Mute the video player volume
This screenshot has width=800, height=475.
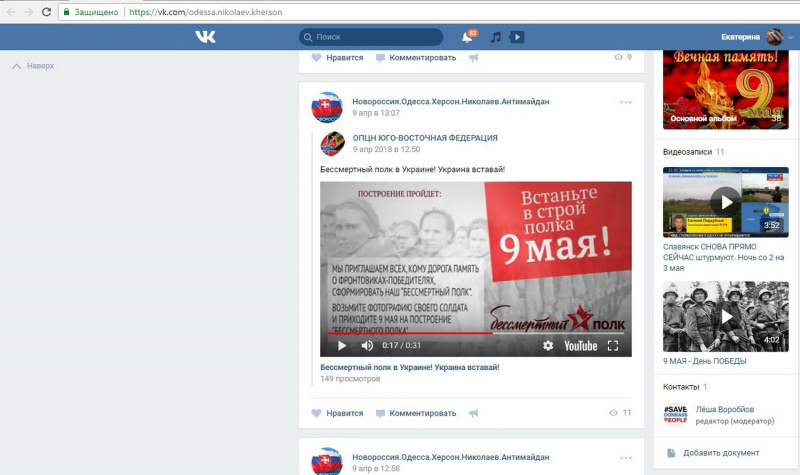click(367, 346)
